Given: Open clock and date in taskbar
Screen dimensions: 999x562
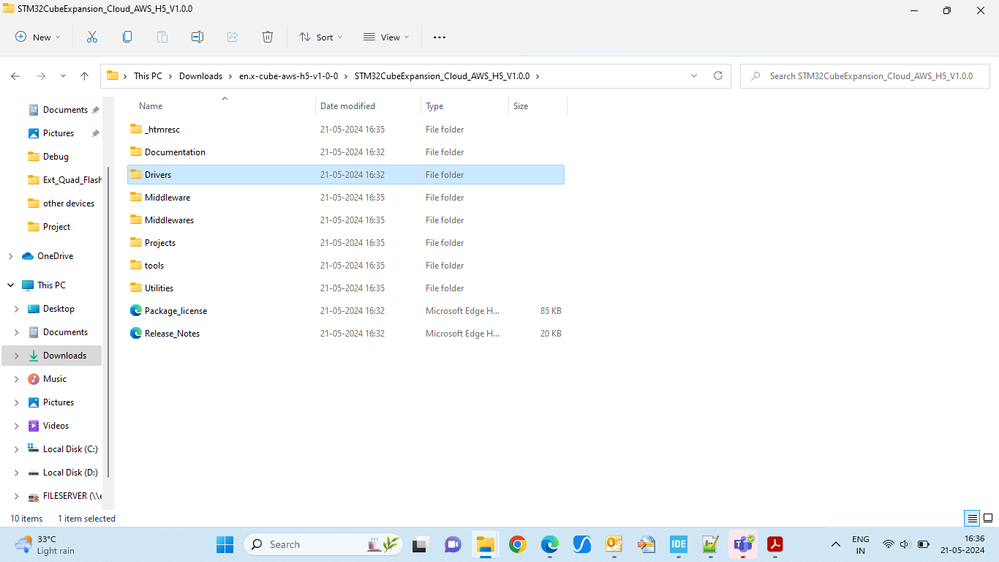Looking at the screenshot, I should point(962,544).
